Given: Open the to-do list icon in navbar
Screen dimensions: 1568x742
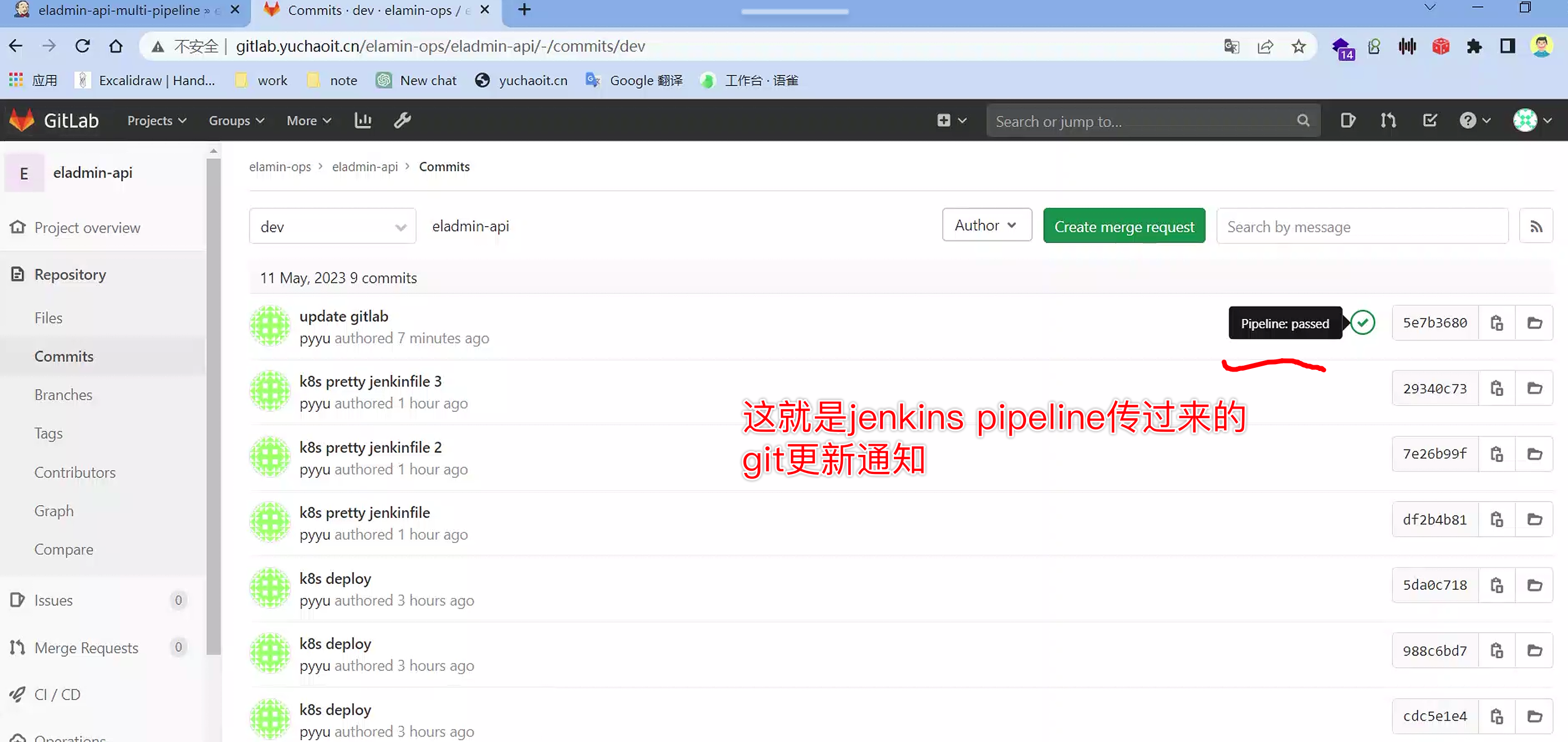Looking at the screenshot, I should [x=1429, y=120].
